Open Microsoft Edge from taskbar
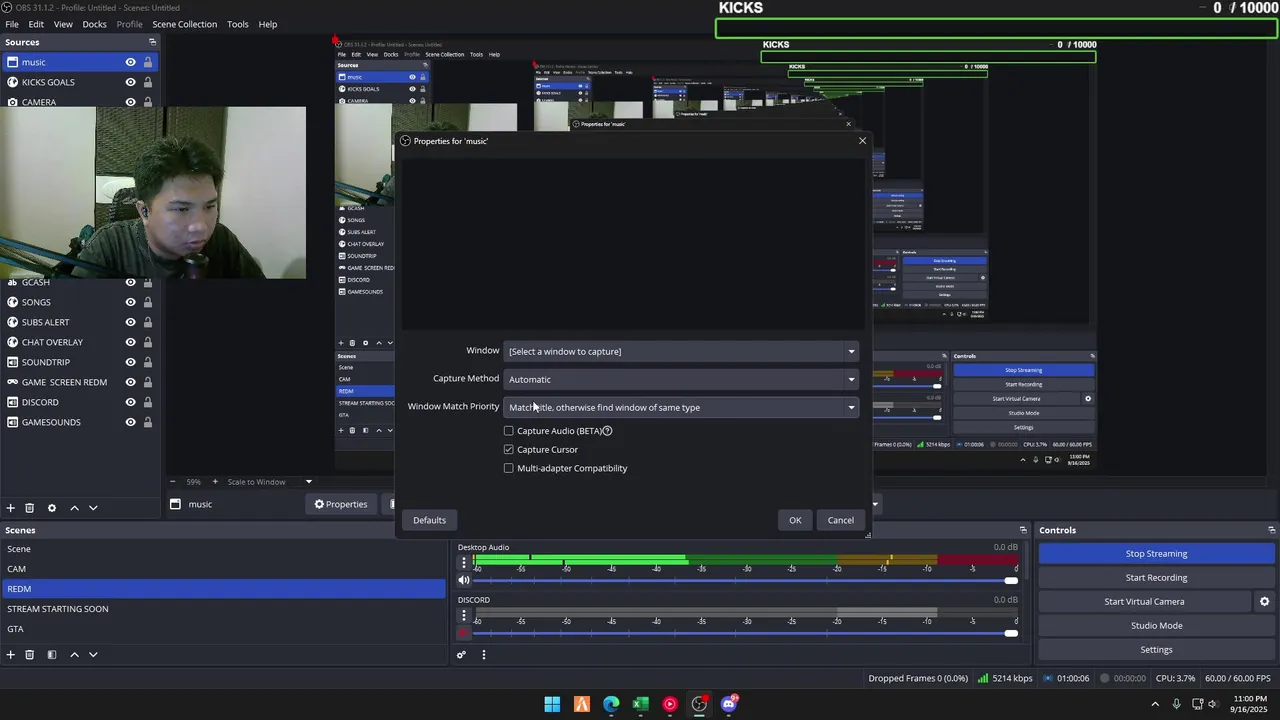Image resolution: width=1280 pixels, height=720 pixels. 611,704
